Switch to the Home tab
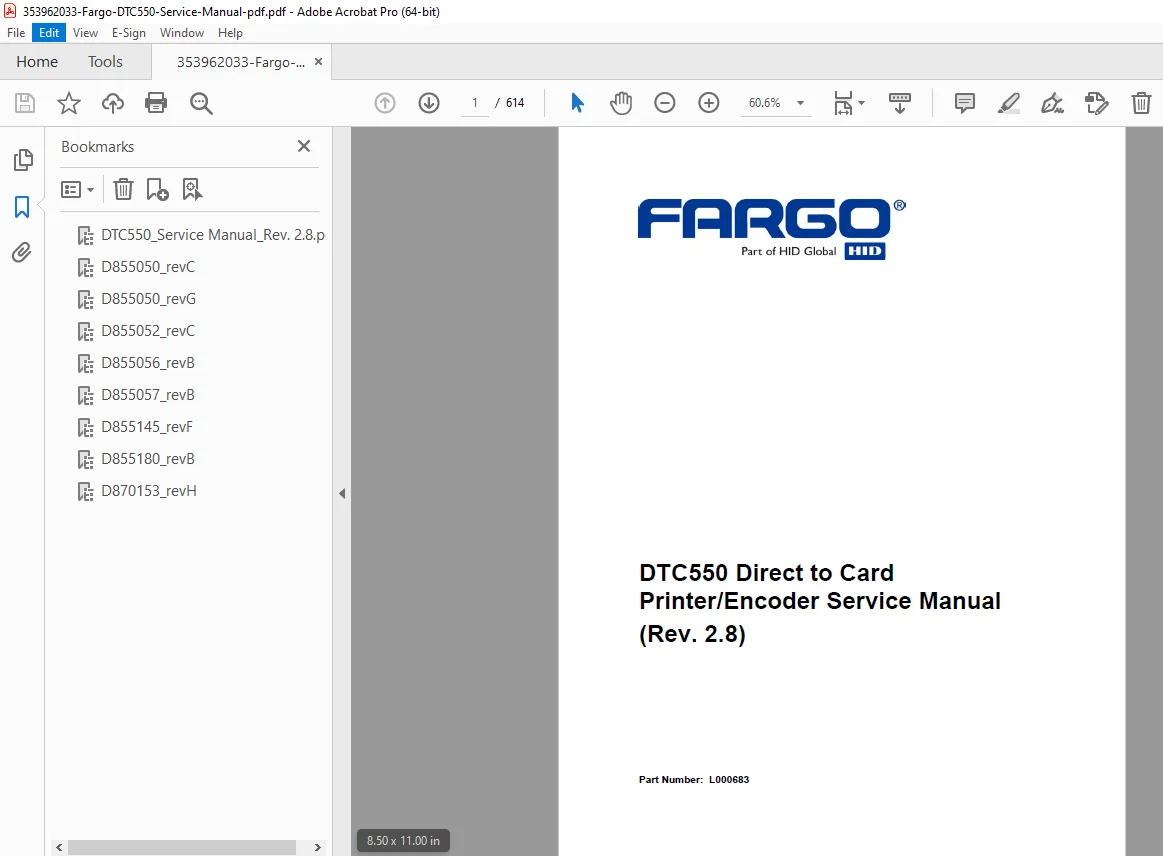The height and width of the screenshot is (856, 1163). tap(37, 62)
